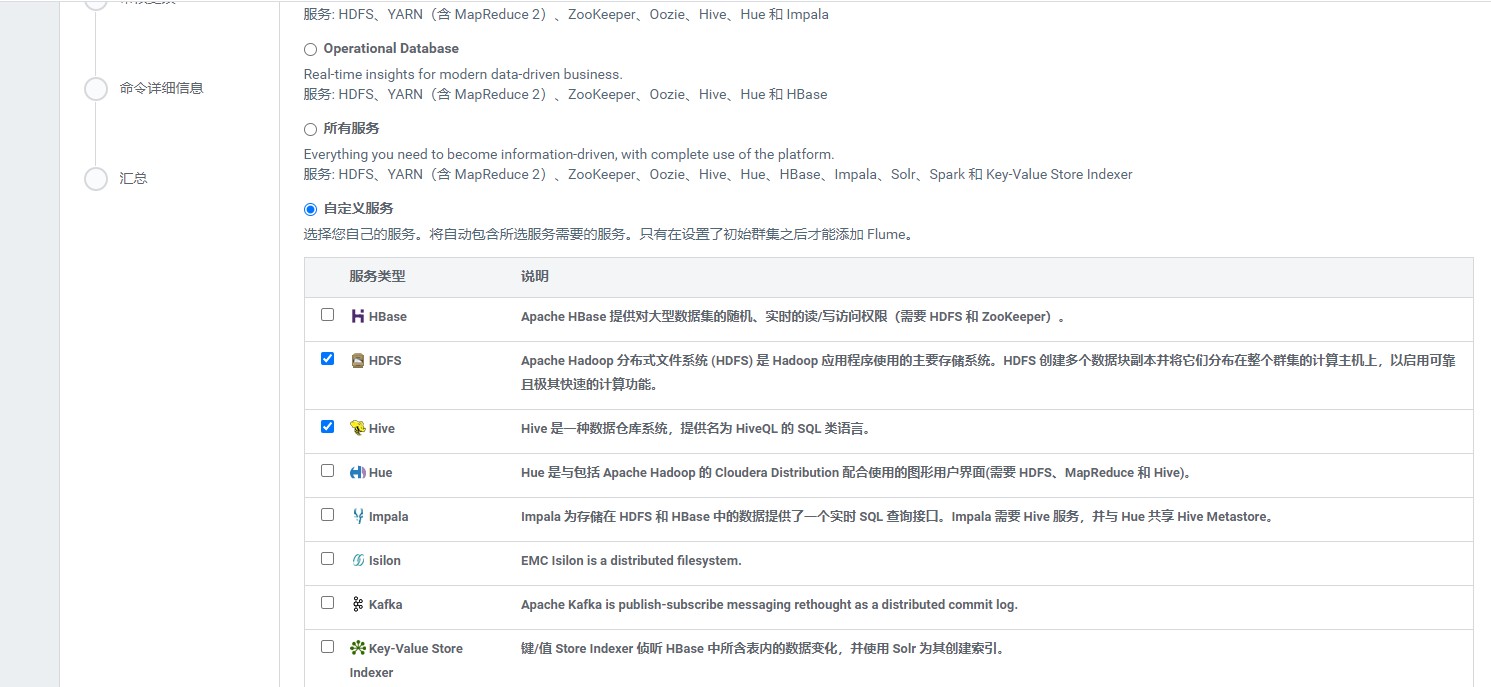Image resolution: width=1491 pixels, height=687 pixels.
Task: Click the Kafka service name
Action: (x=386, y=604)
